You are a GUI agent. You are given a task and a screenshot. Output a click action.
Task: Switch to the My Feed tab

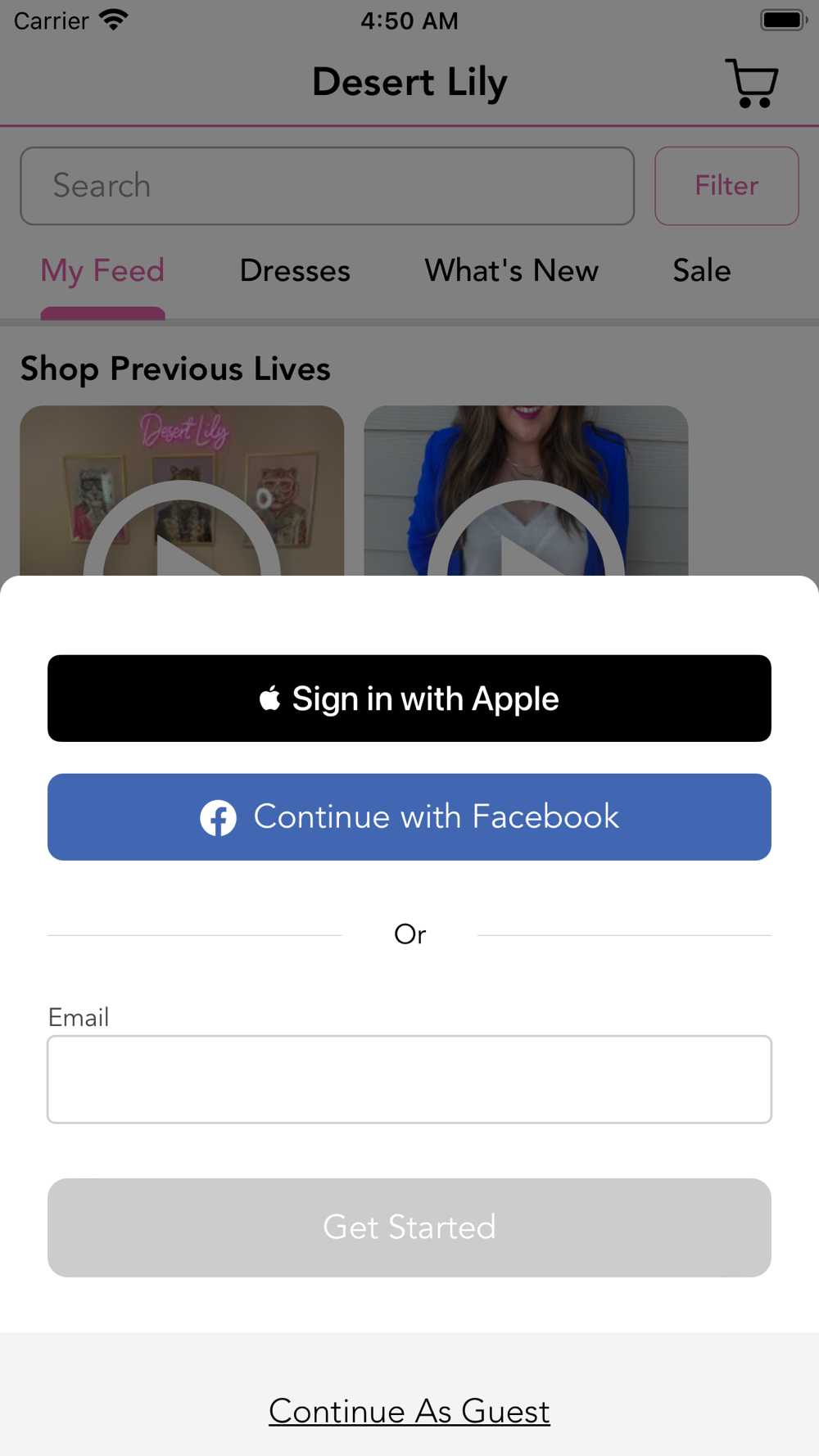point(102,271)
